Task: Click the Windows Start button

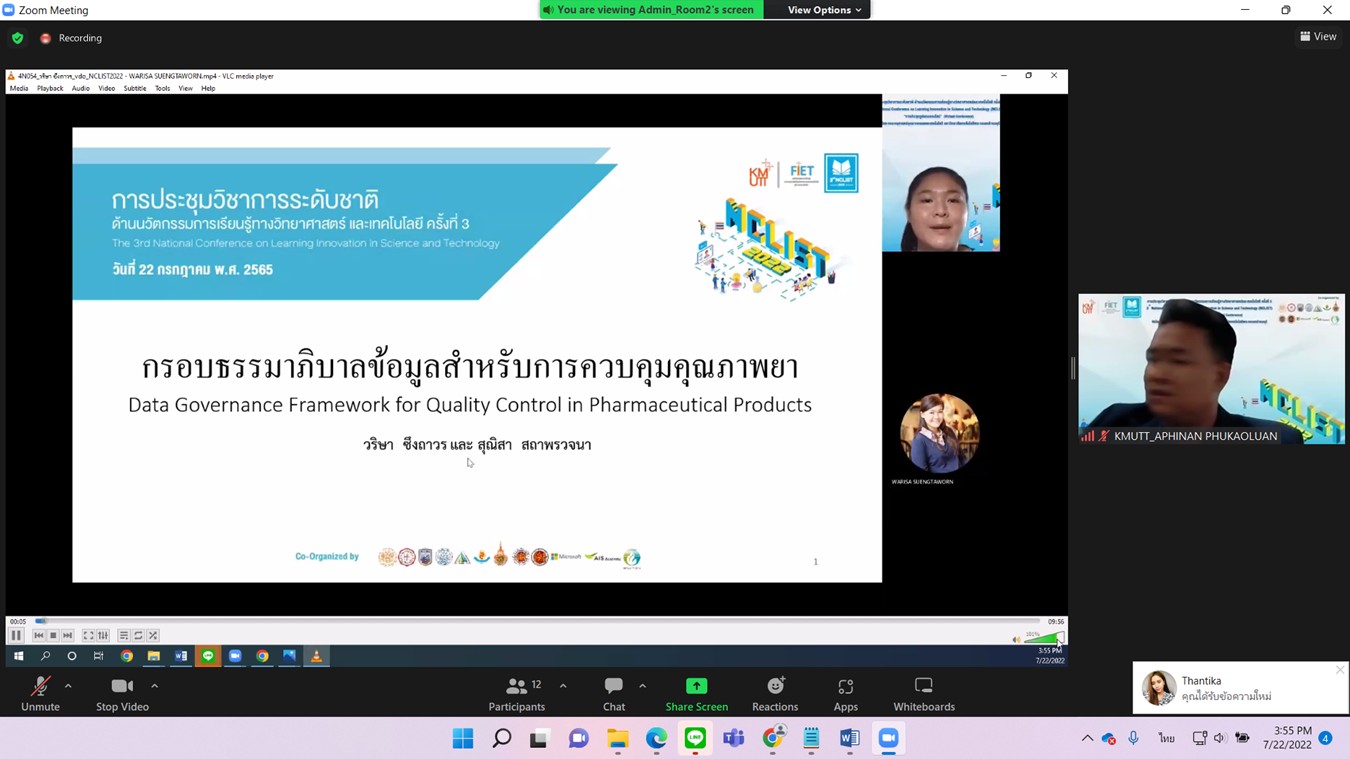Action: 463,738
